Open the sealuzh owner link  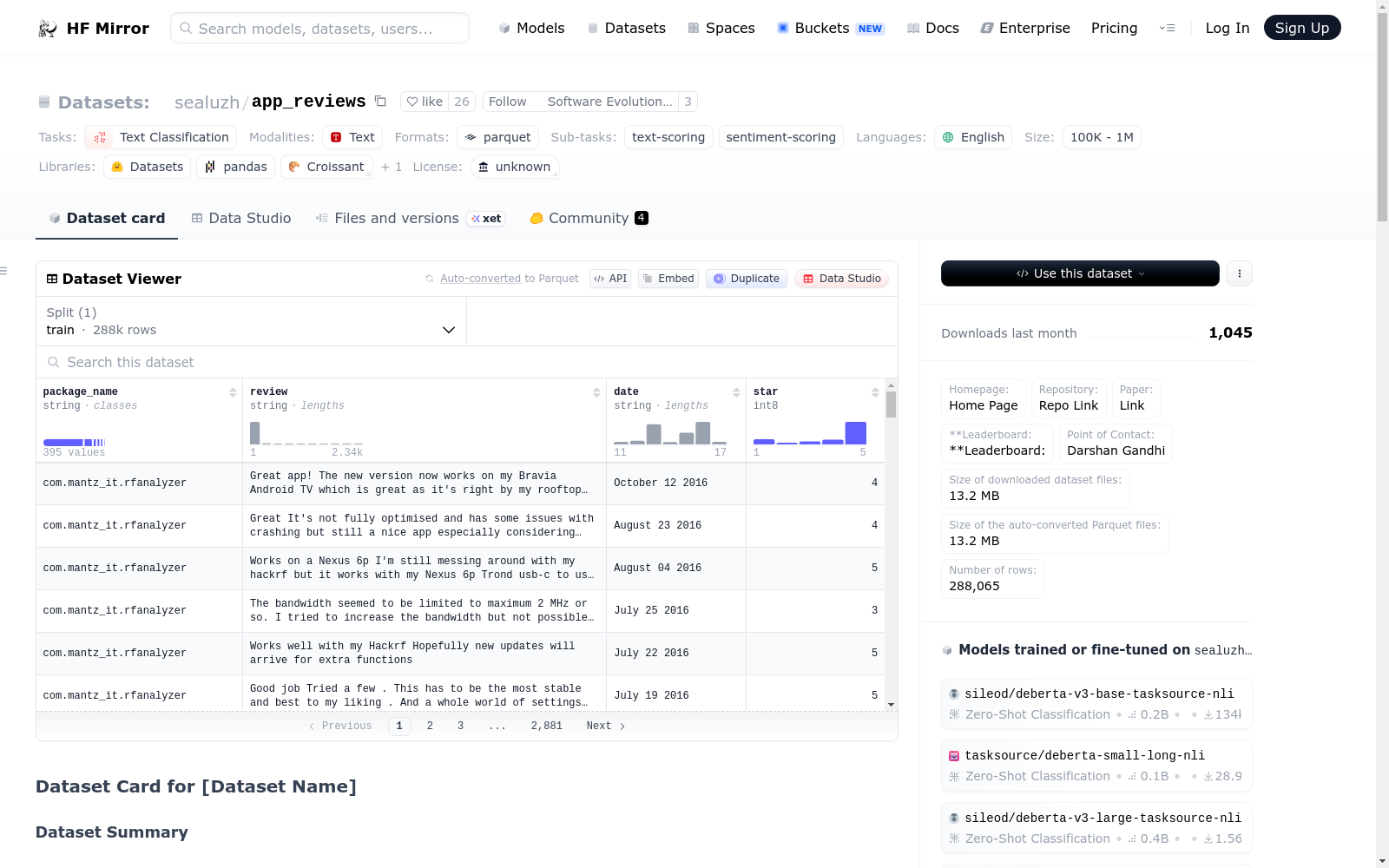pyautogui.click(x=207, y=102)
